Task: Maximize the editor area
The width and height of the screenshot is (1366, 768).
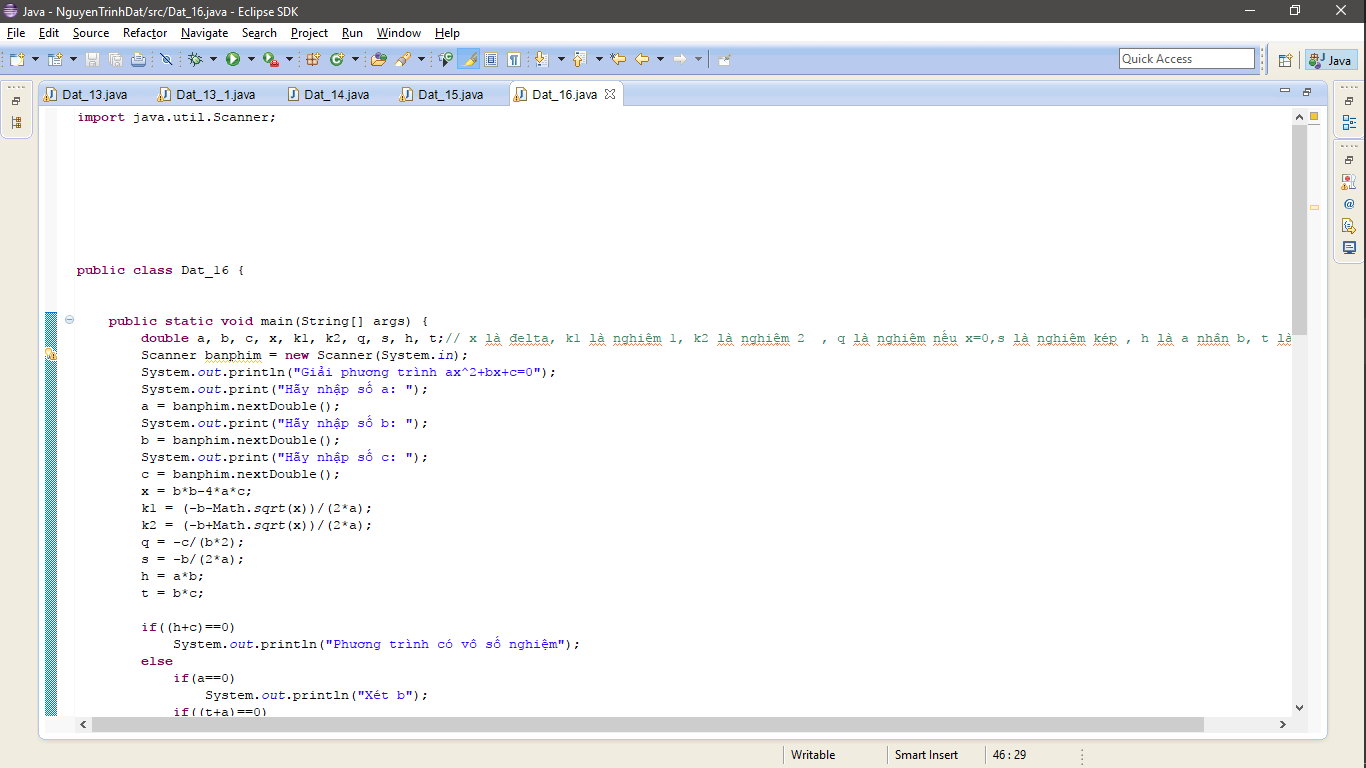Action: (x=1307, y=91)
